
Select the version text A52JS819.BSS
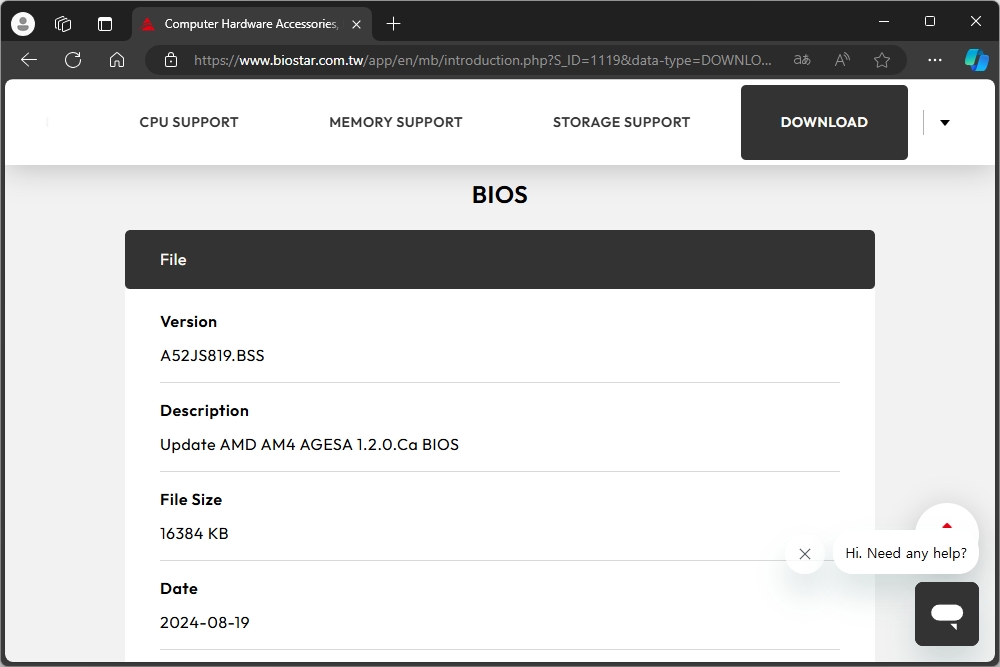pos(212,355)
